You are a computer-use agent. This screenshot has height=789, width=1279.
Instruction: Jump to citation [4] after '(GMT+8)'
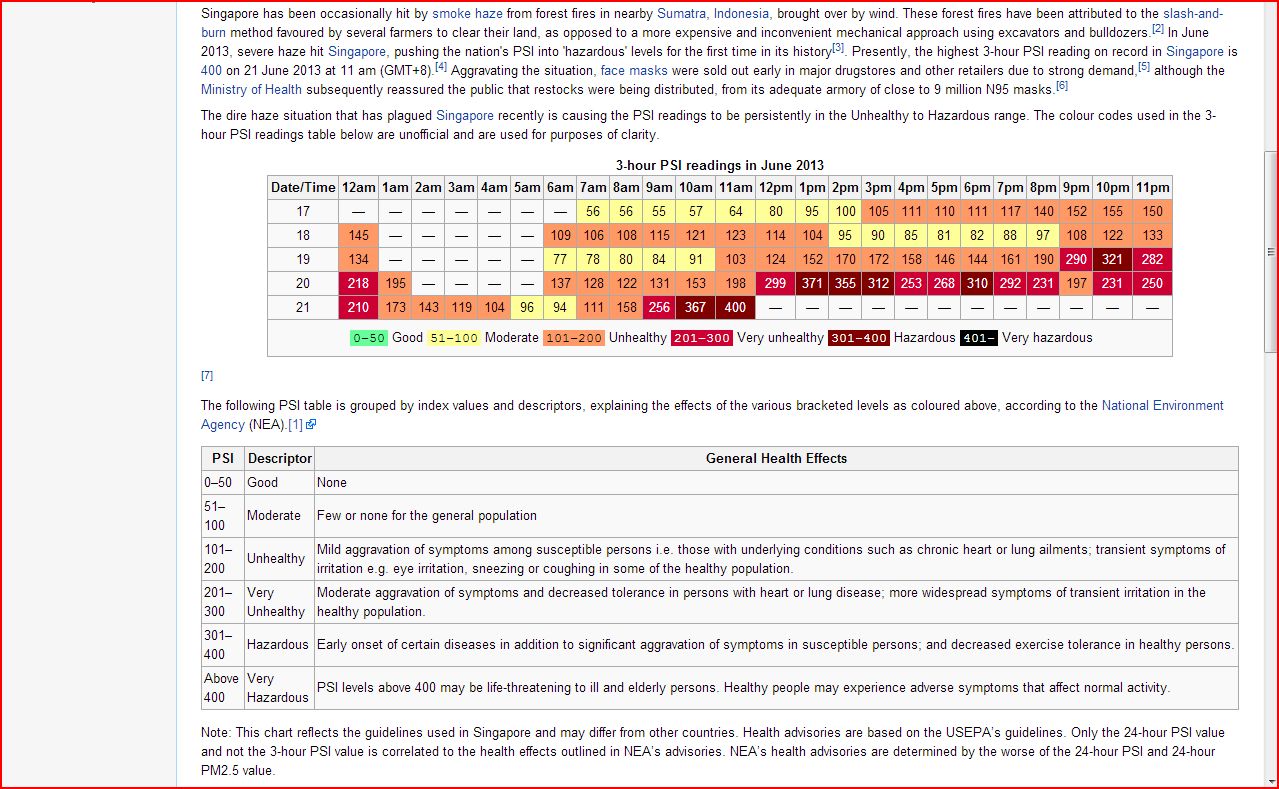[x=441, y=67]
